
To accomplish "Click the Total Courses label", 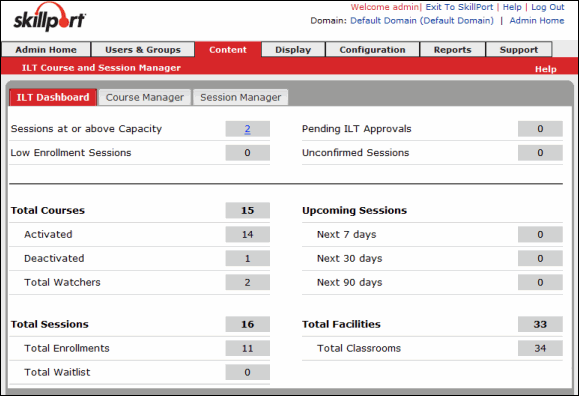I will [x=48, y=210].
